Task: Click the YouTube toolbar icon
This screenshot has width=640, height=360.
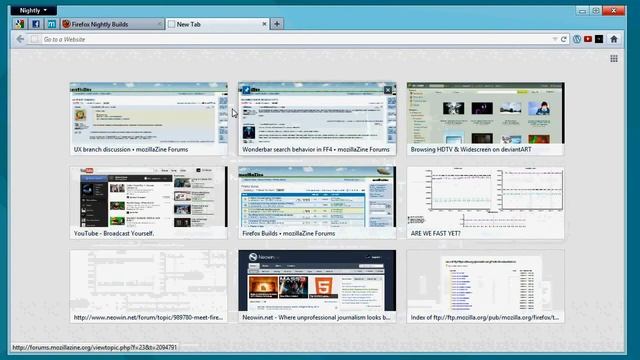Action: 588,39
